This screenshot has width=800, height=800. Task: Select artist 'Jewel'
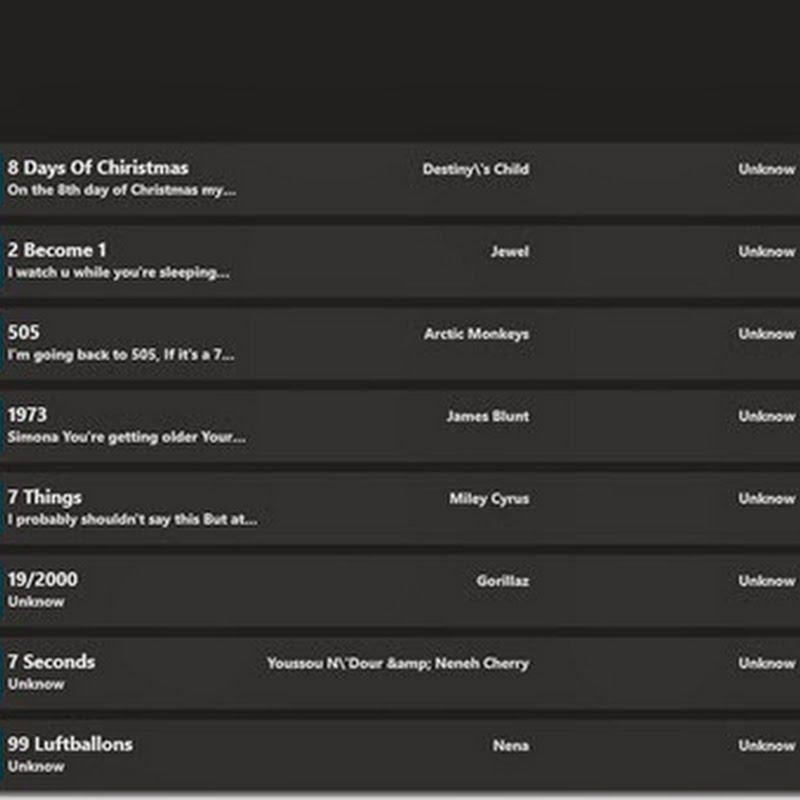click(x=510, y=252)
